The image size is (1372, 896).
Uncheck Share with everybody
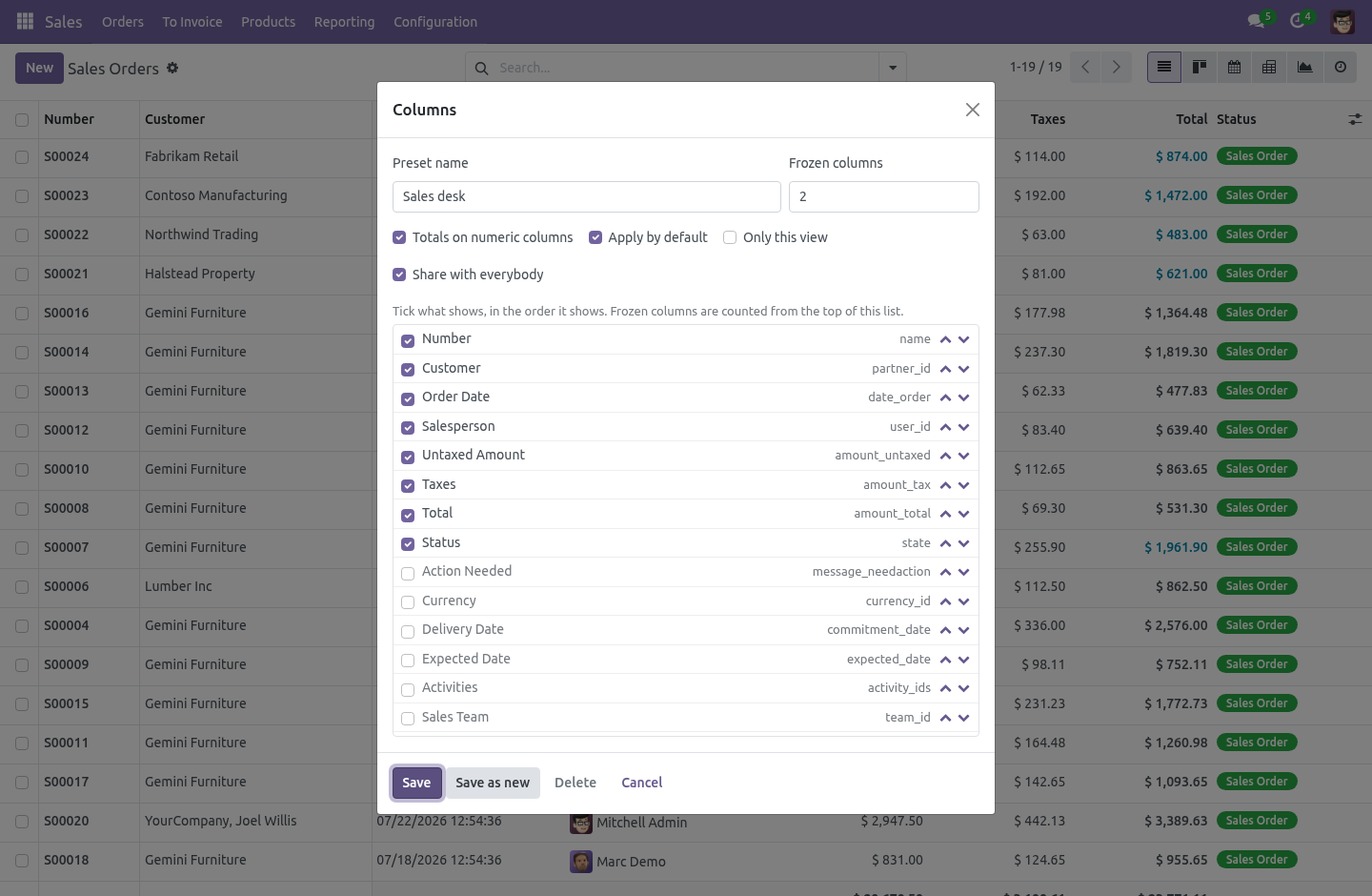pyautogui.click(x=399, y=275)
